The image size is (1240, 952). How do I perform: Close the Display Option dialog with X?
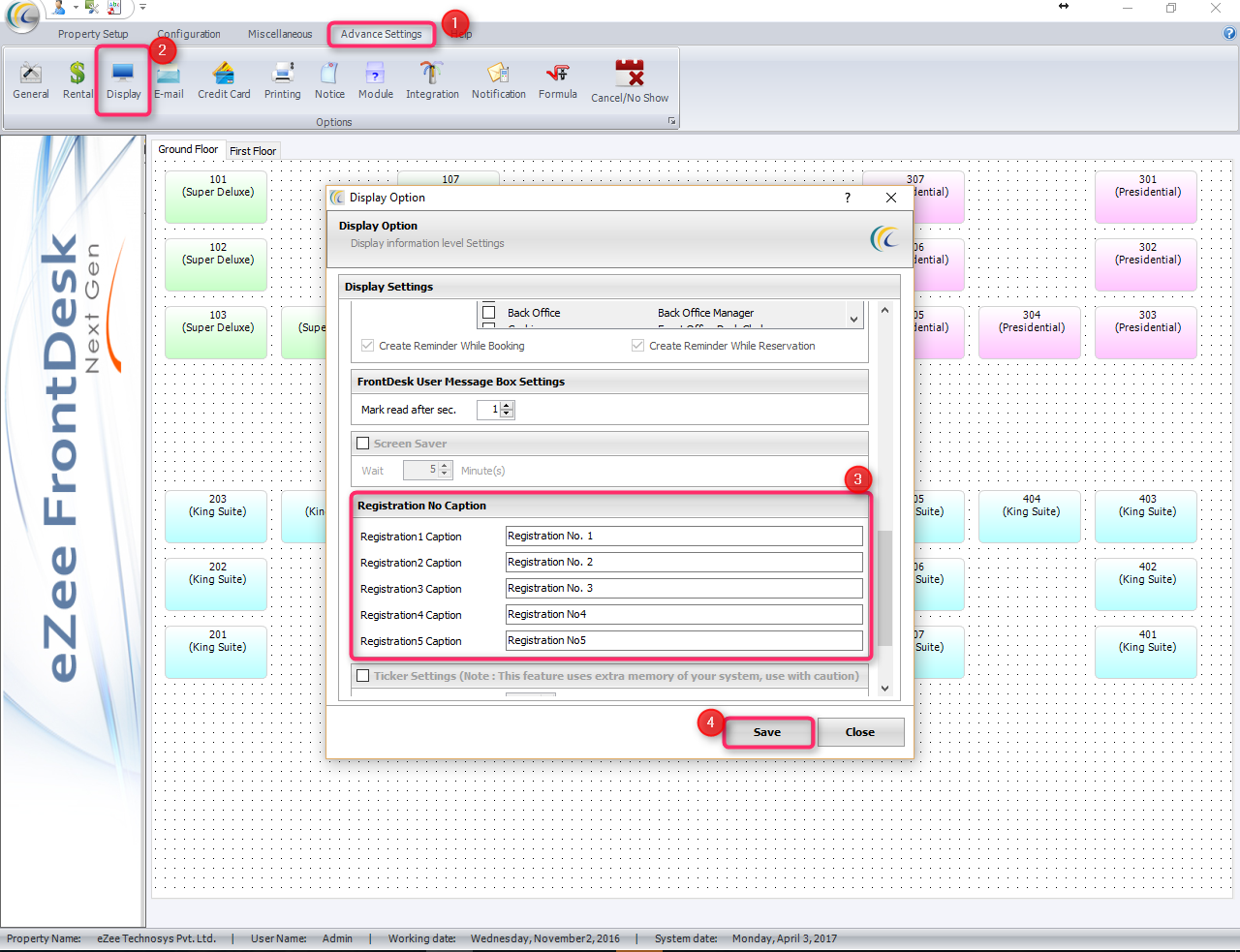891,198
